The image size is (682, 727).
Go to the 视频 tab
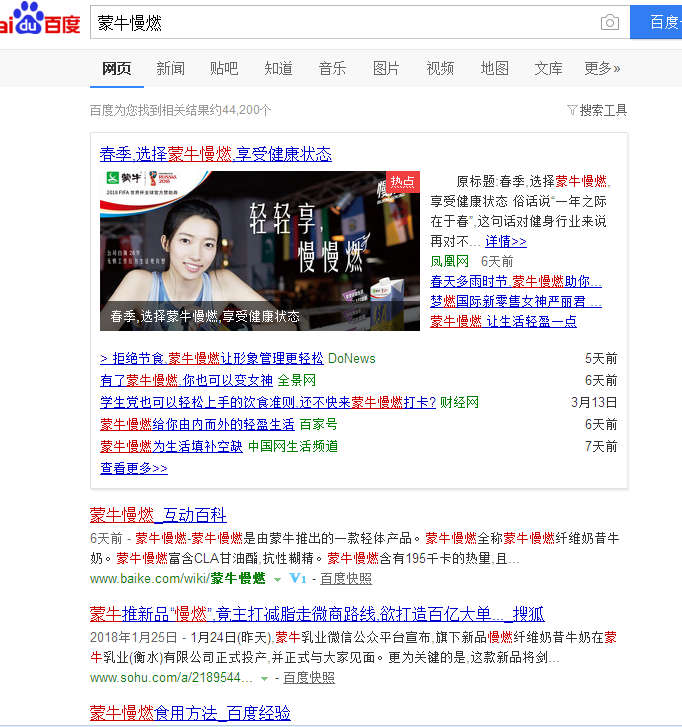[x=440, y=69]
